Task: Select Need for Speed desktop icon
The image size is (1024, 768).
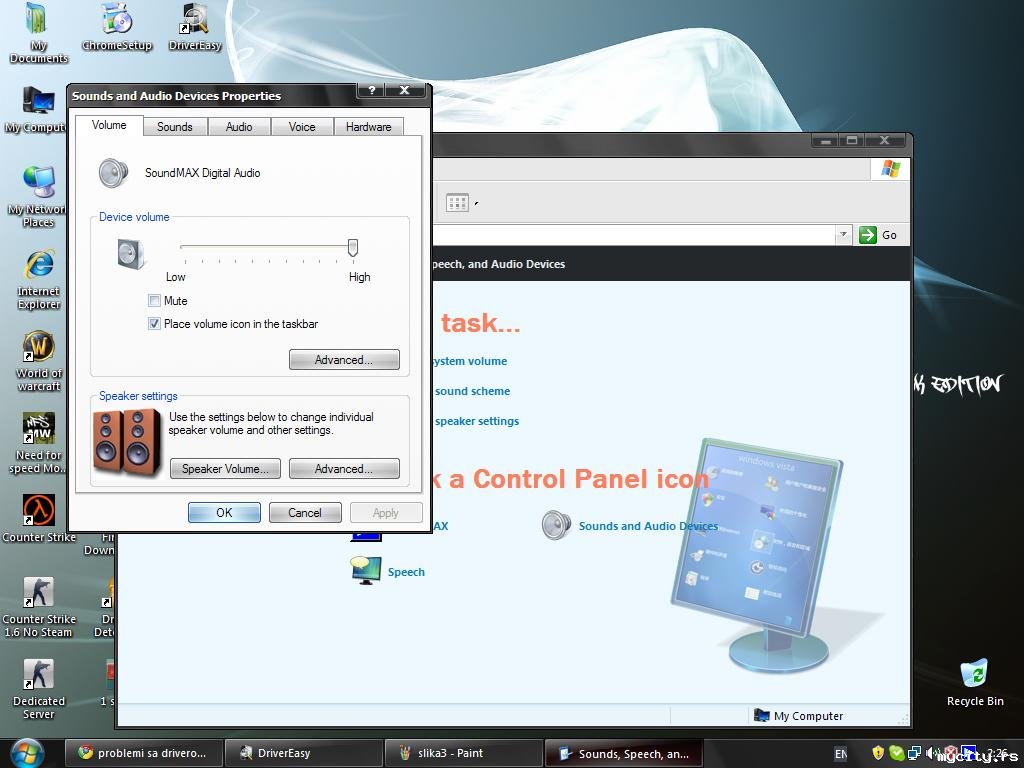Action: [x=39, y=443]
